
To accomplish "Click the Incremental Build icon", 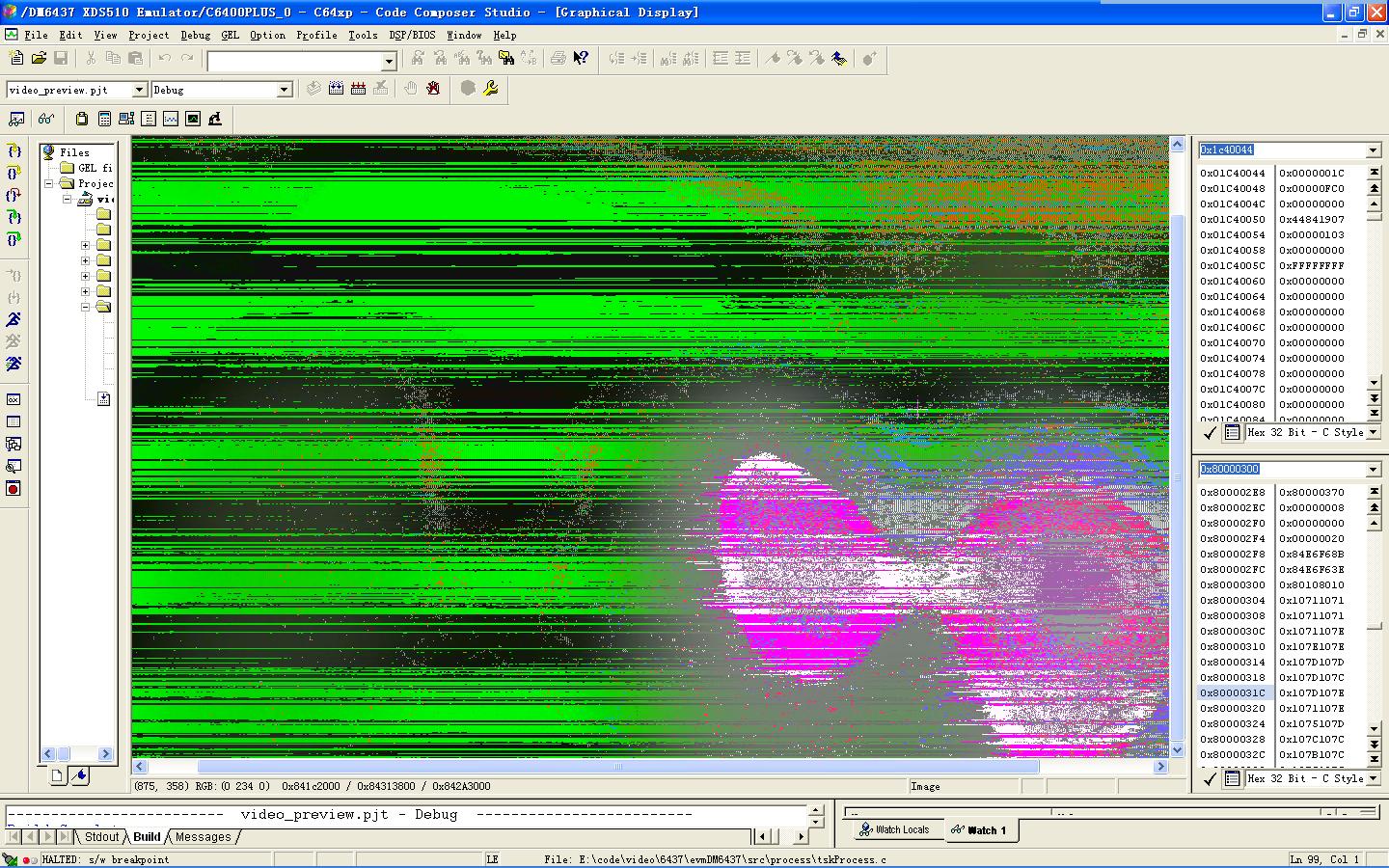I will 336,89.
